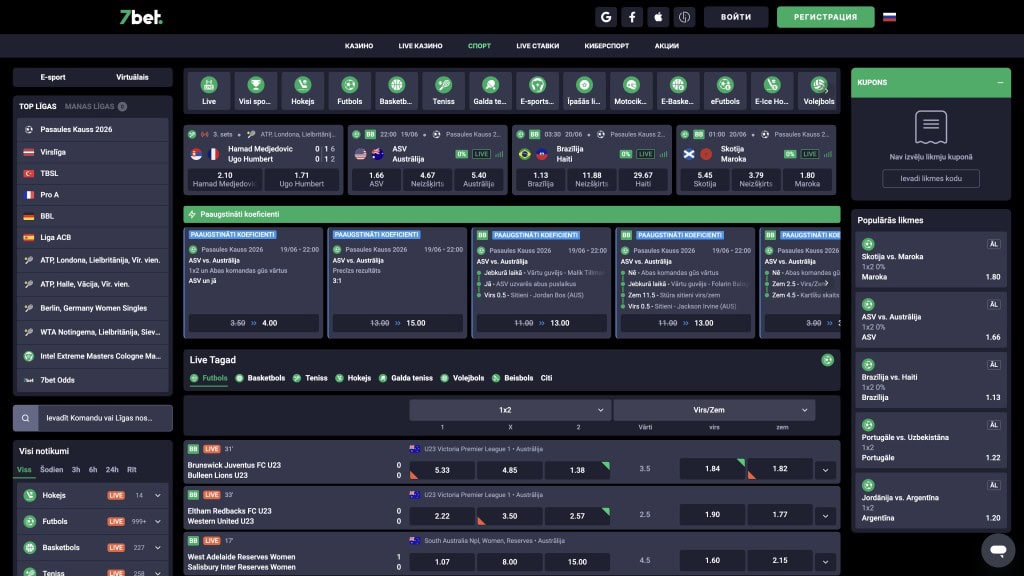Sign in with the Facebook icon
Viewport: 1024px width, 576px height.
click(632, 17)
